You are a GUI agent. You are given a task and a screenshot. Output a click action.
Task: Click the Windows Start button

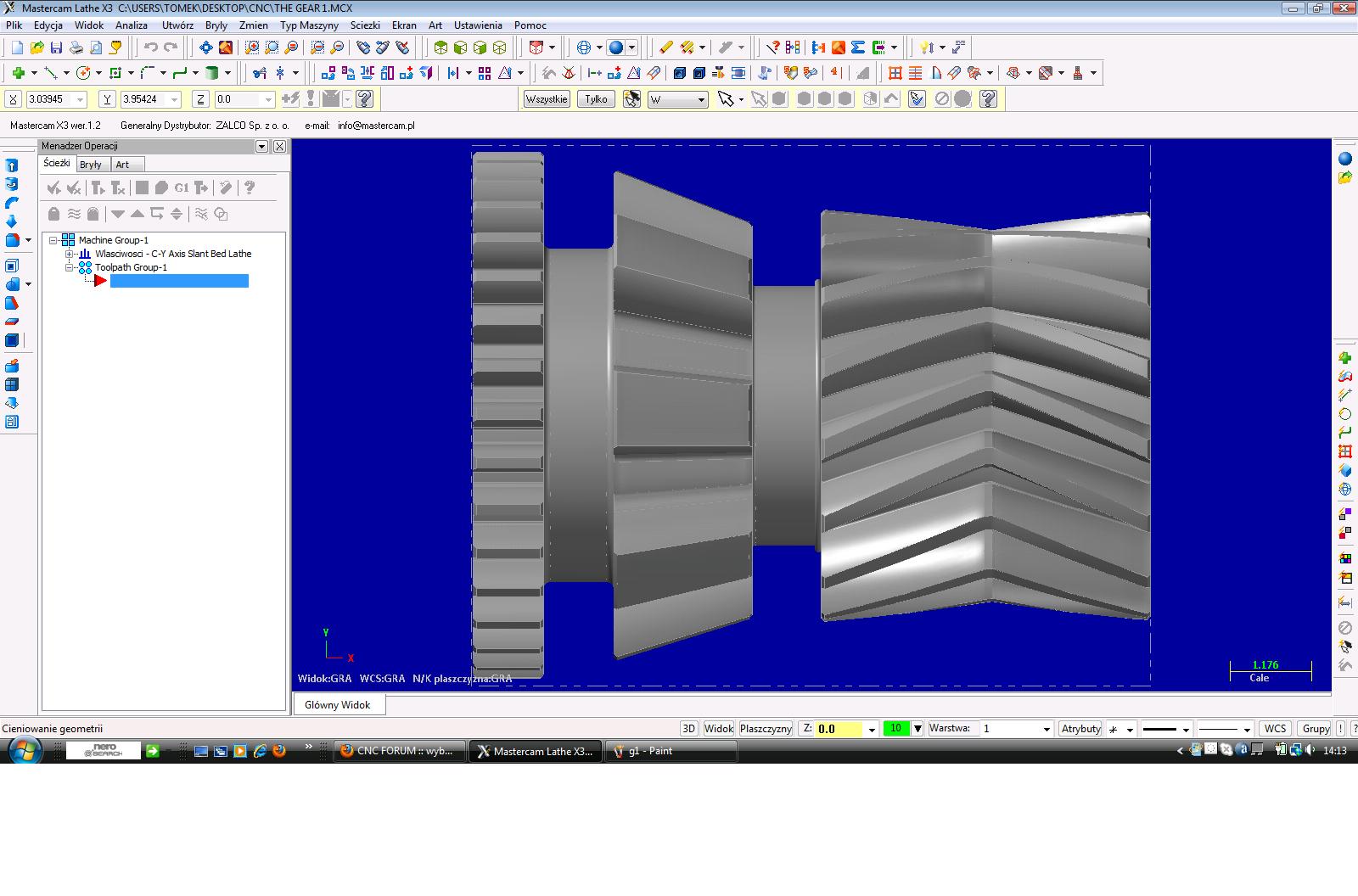pyautogui.click(x=24, y=751)
